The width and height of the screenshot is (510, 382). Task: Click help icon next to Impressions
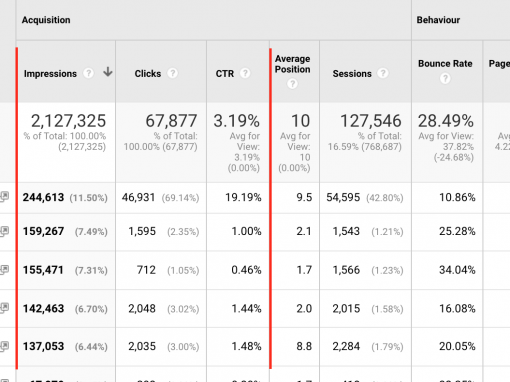(x=88, y=73)
